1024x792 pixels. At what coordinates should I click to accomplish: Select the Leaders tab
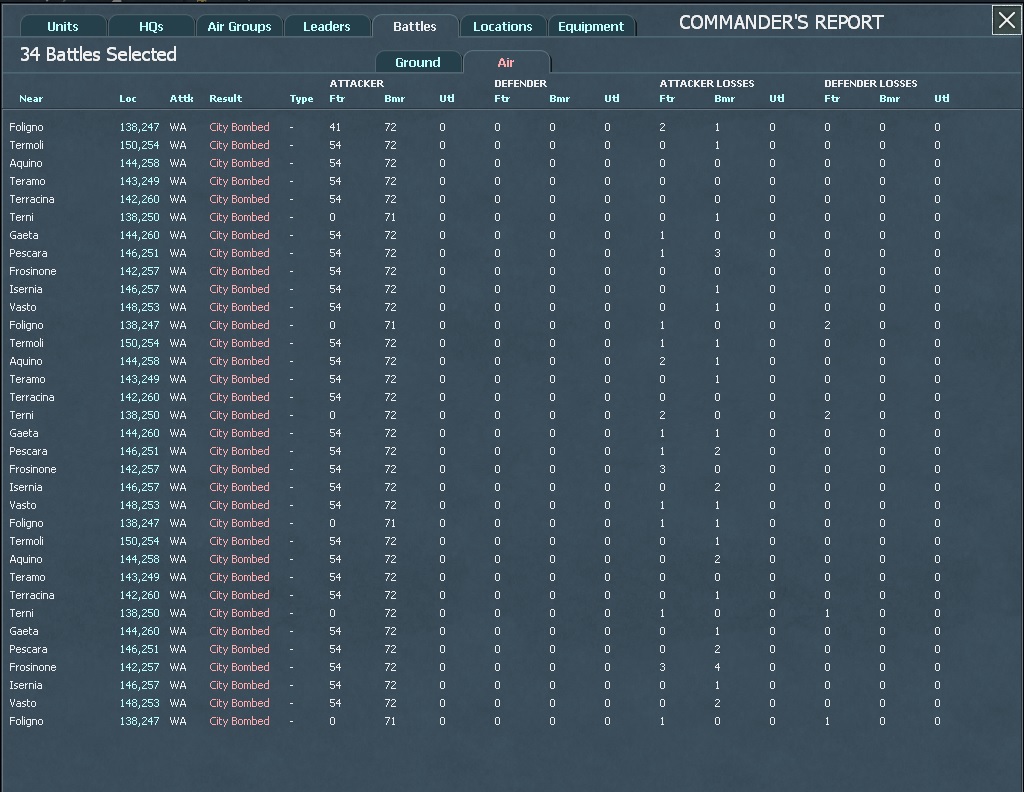click(327, 26)
